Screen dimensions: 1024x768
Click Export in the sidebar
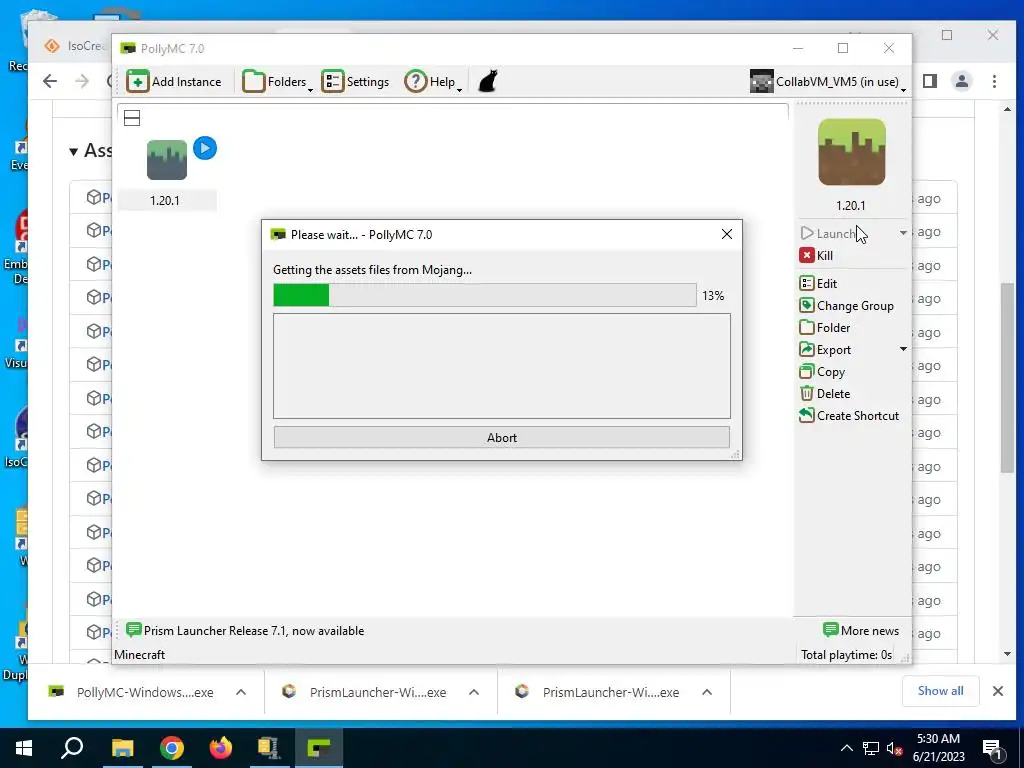pyautogui.click(x=825, y=350)
